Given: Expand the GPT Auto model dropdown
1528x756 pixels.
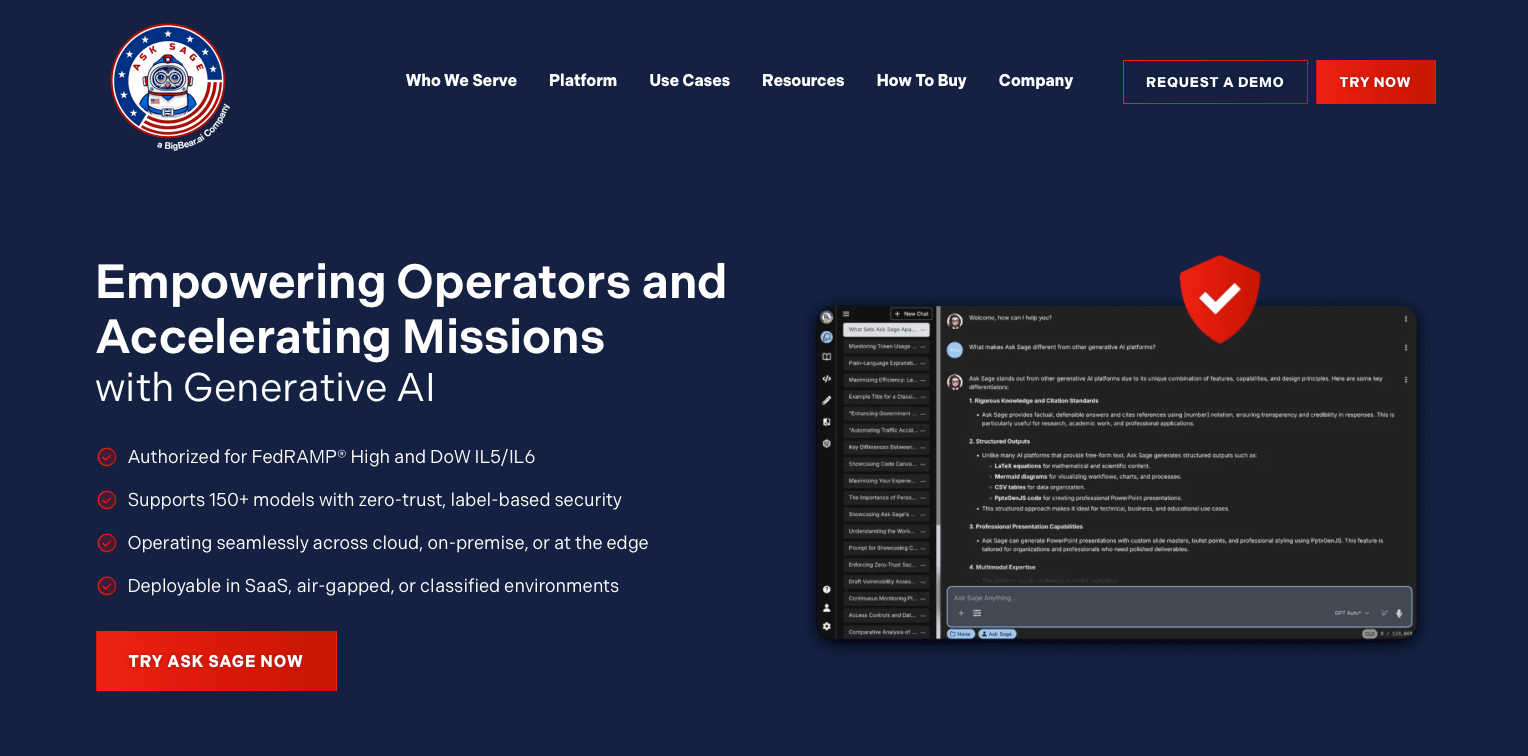Looking at the screenshot, I should pyautogui.click(x=1352, y=613).
